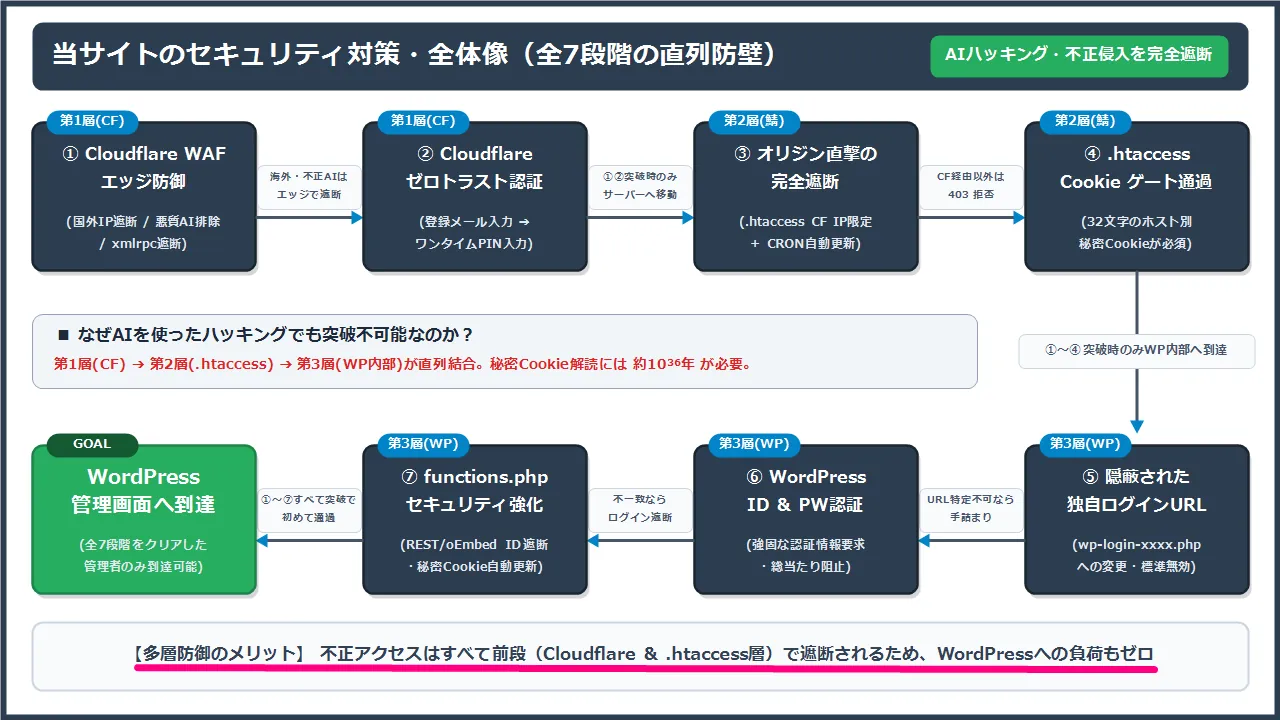Click the "第2層(鯖)" tag above Cookie ゲート box
1280x720 pixels.
click(1085, 121)
